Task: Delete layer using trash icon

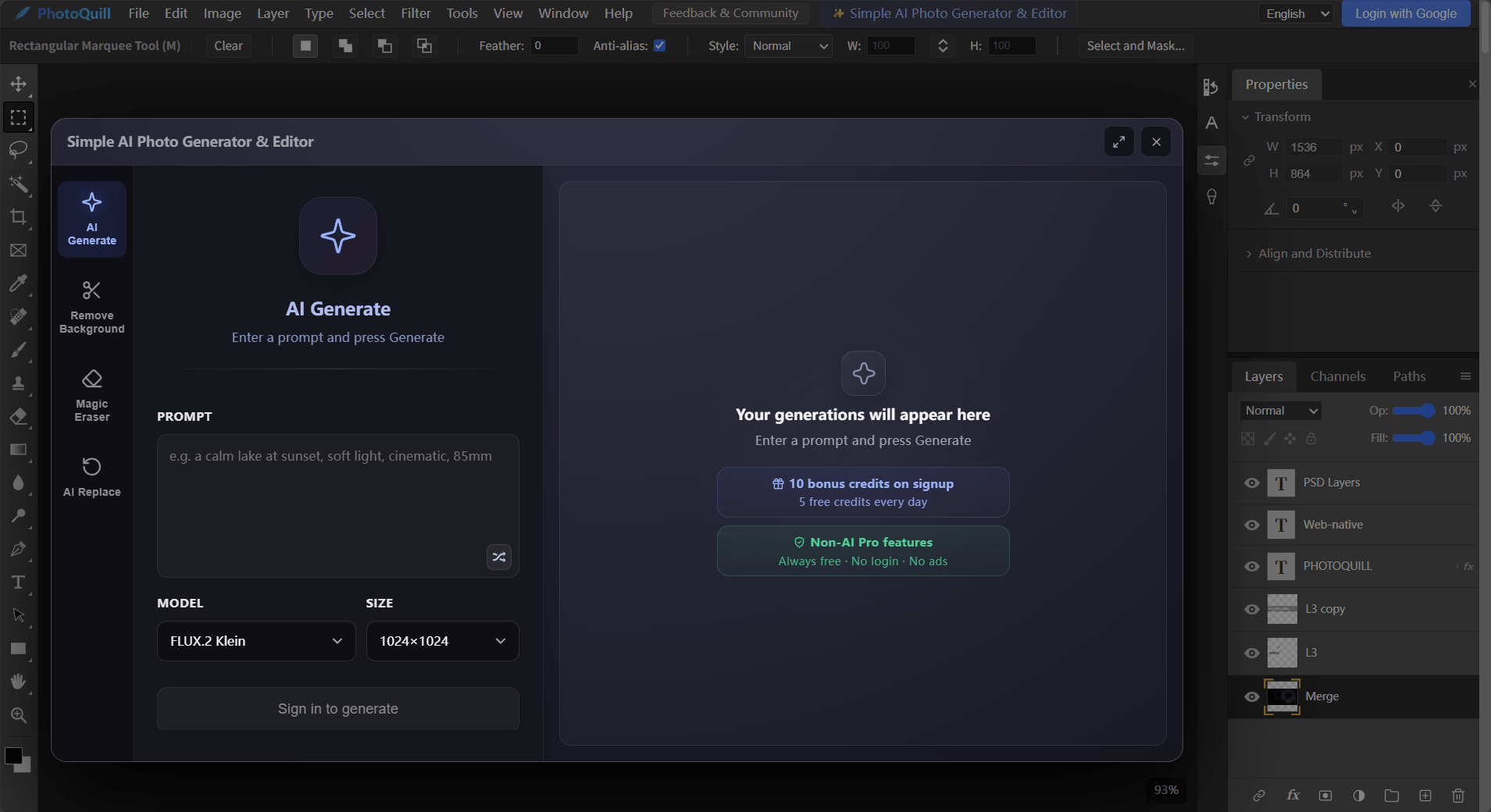Action: (1458, 796)
